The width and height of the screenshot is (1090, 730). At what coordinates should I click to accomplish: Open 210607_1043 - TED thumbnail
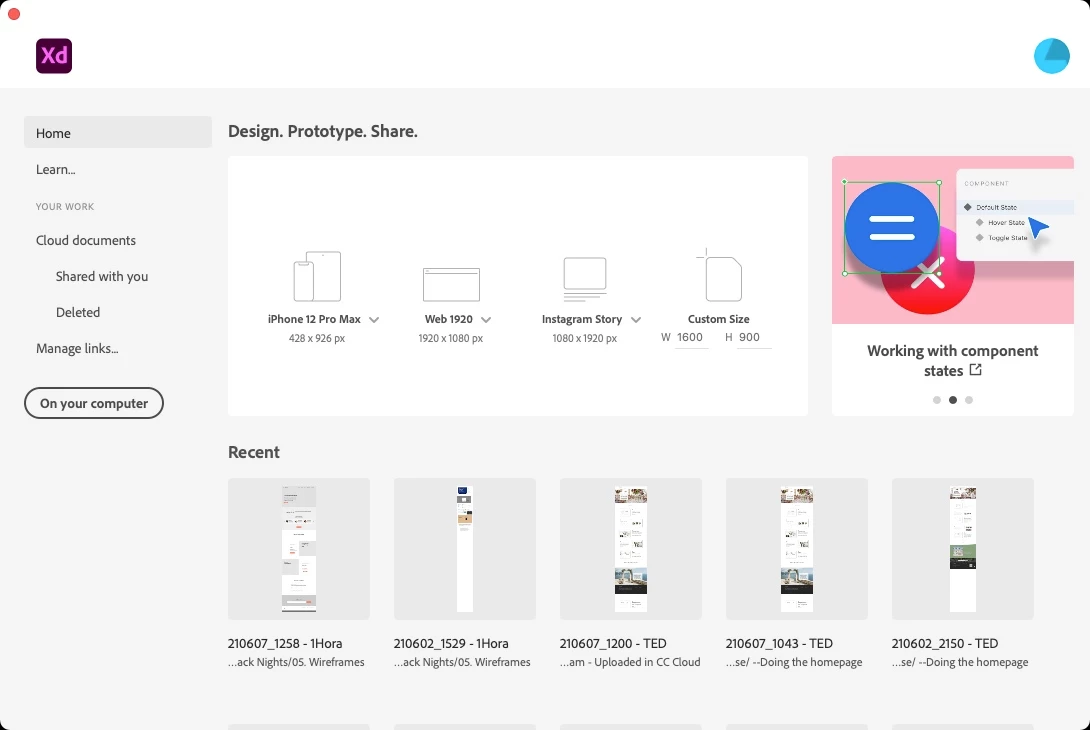click(797, 549)
